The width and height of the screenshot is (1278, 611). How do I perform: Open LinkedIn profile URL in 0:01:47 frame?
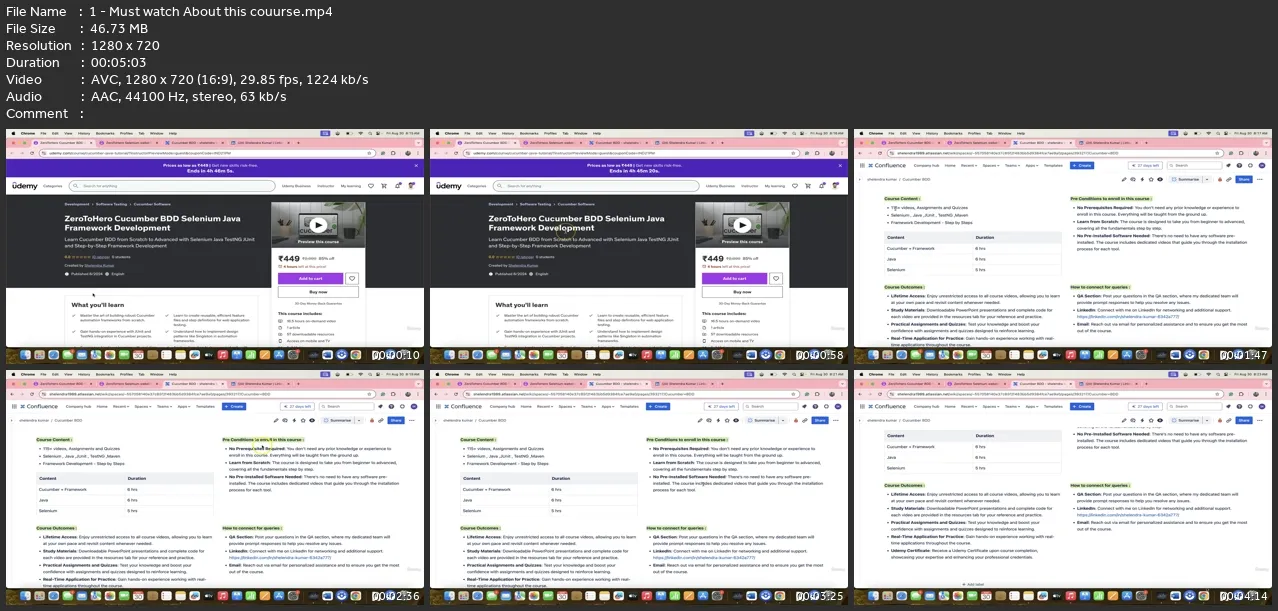1128,317
